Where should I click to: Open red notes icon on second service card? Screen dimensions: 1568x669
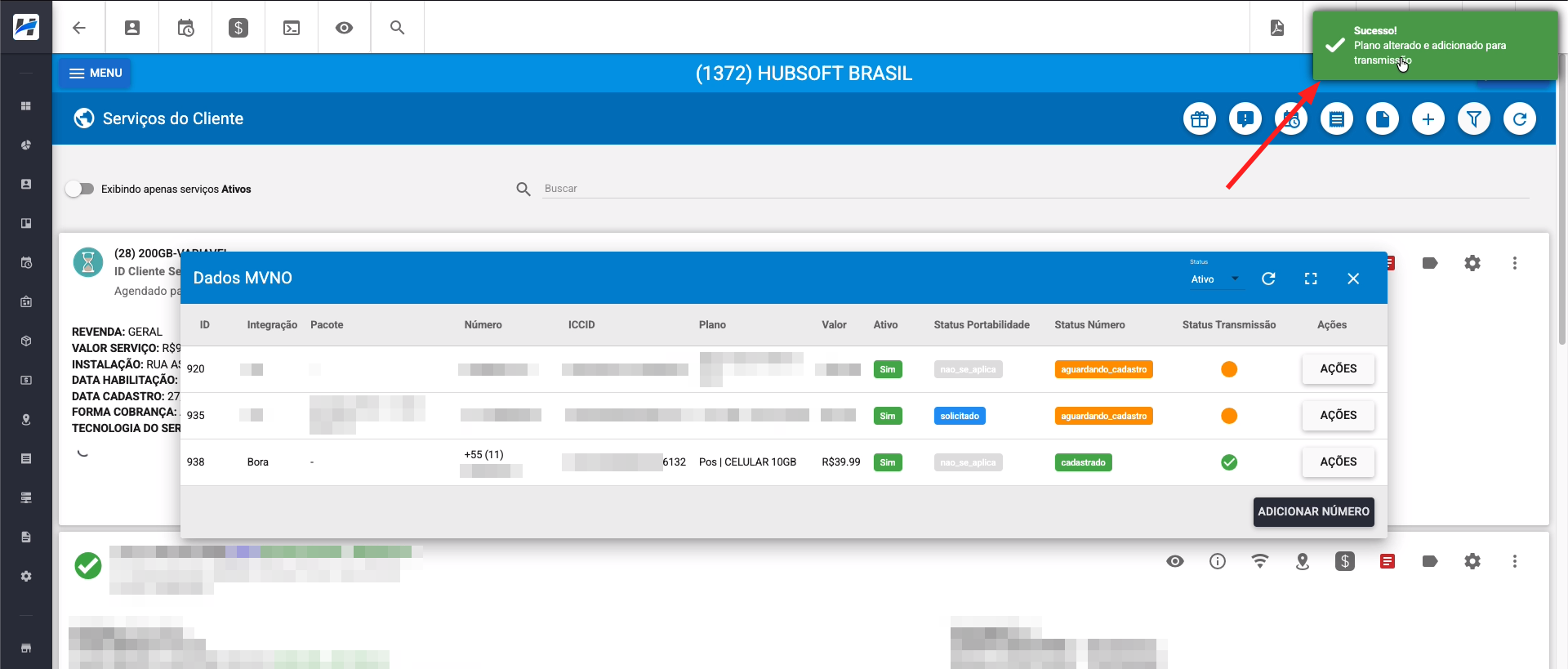click(x=1388, y=561)
